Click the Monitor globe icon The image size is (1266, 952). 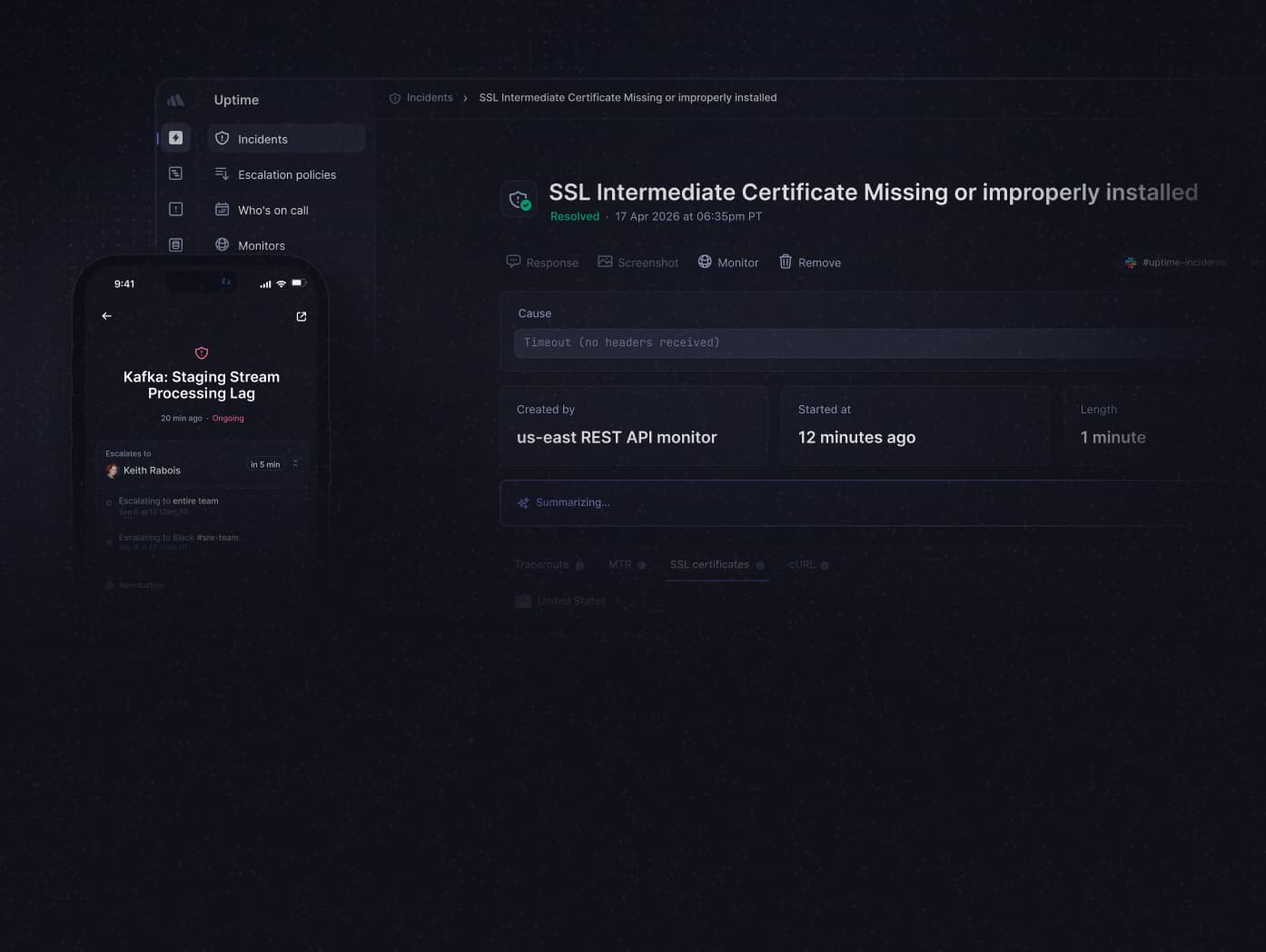coord(705,262)
